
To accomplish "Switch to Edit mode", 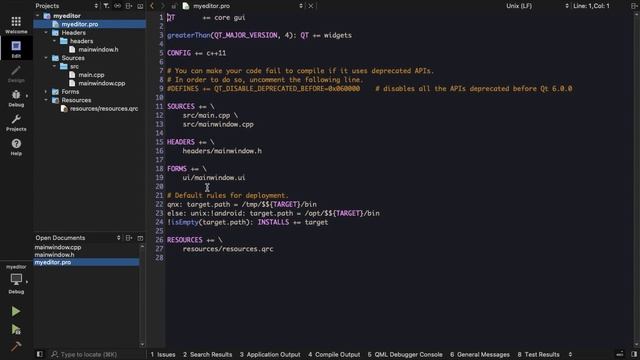I will click(x=16, y=49).
